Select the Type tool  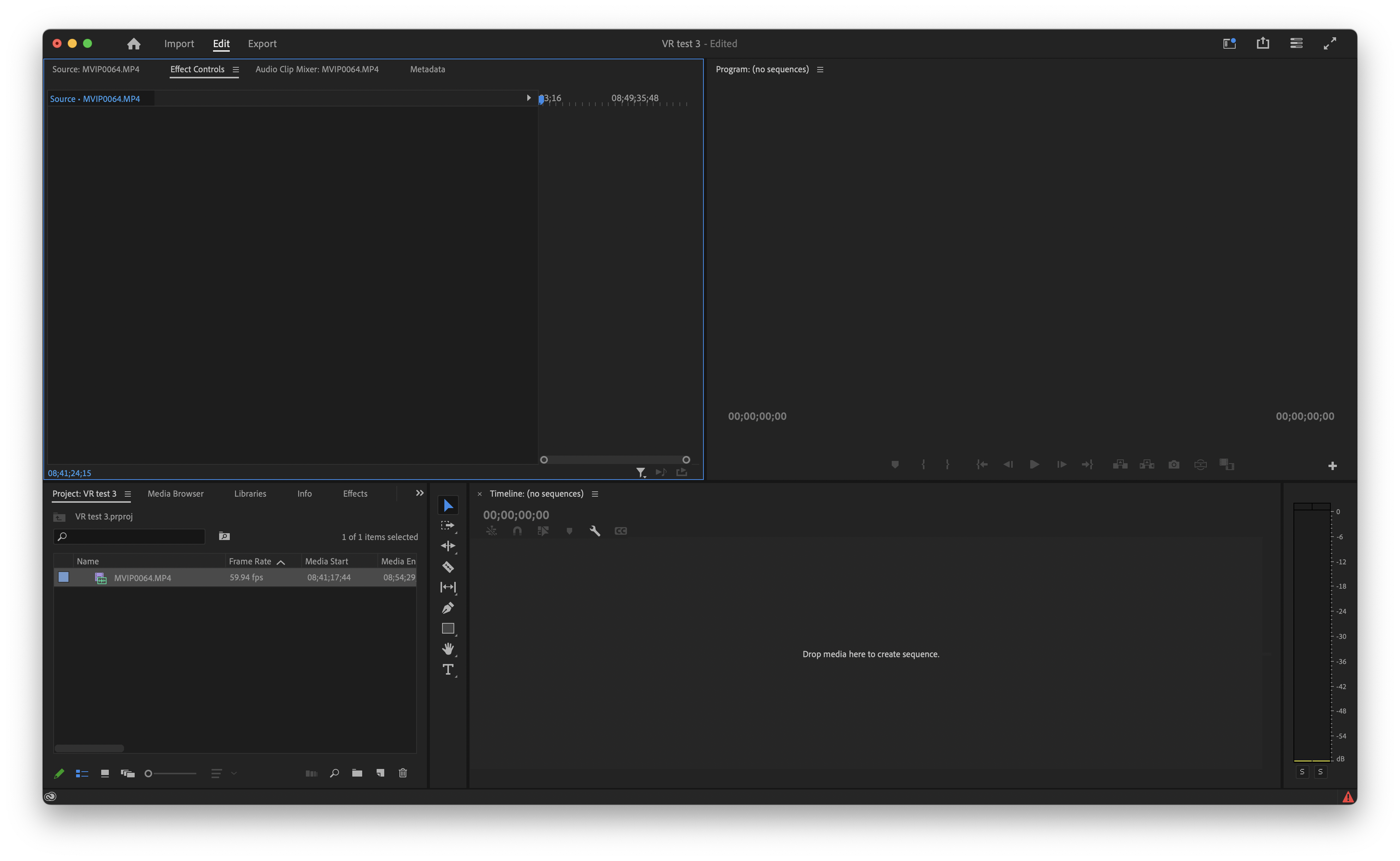coord(448,670)
